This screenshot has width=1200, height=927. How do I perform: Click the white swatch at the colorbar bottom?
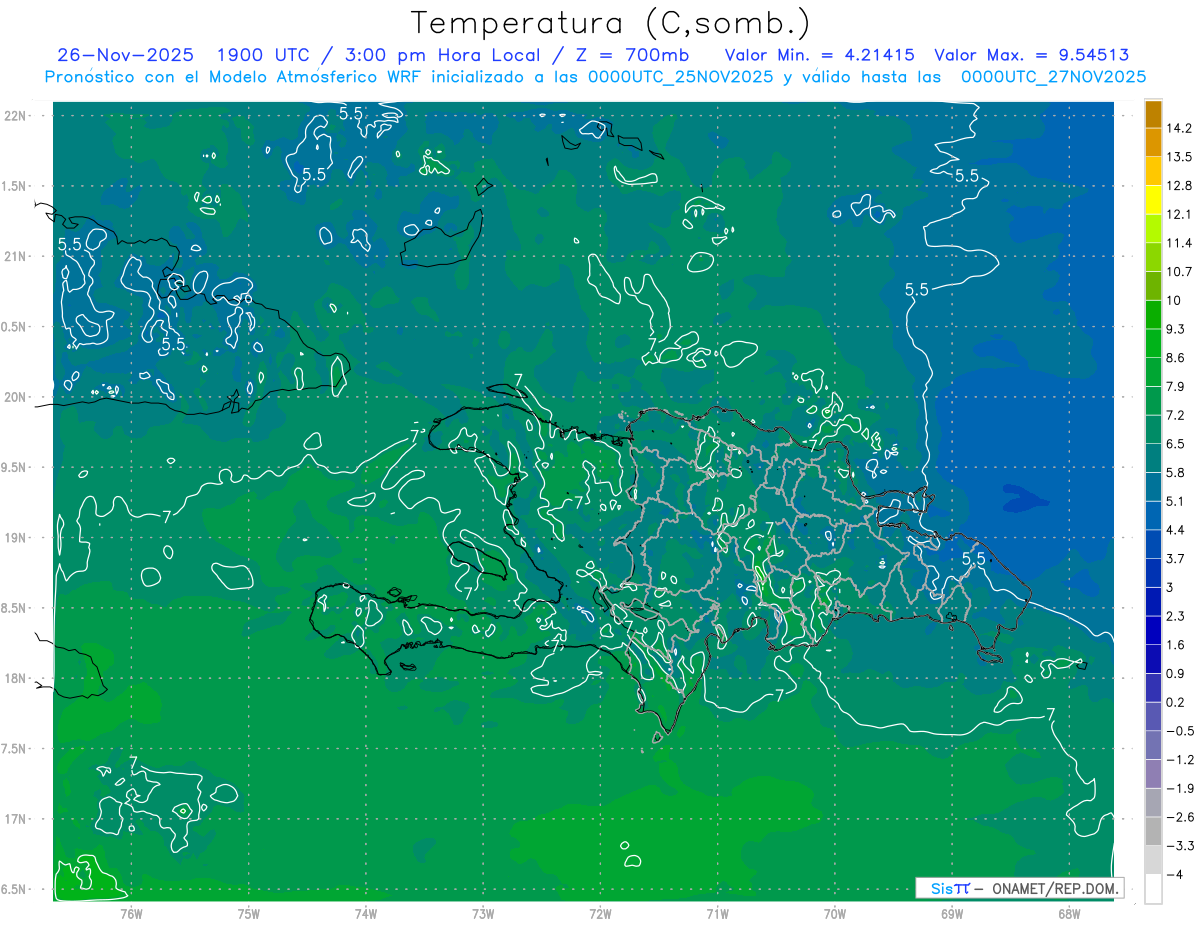[1153, 889]
